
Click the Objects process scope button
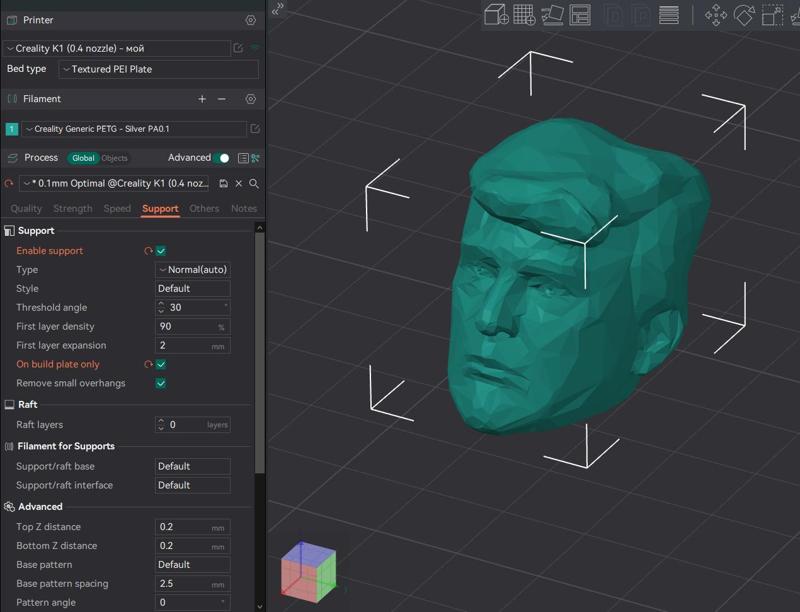pyautogui.click(x=115, y=158)
